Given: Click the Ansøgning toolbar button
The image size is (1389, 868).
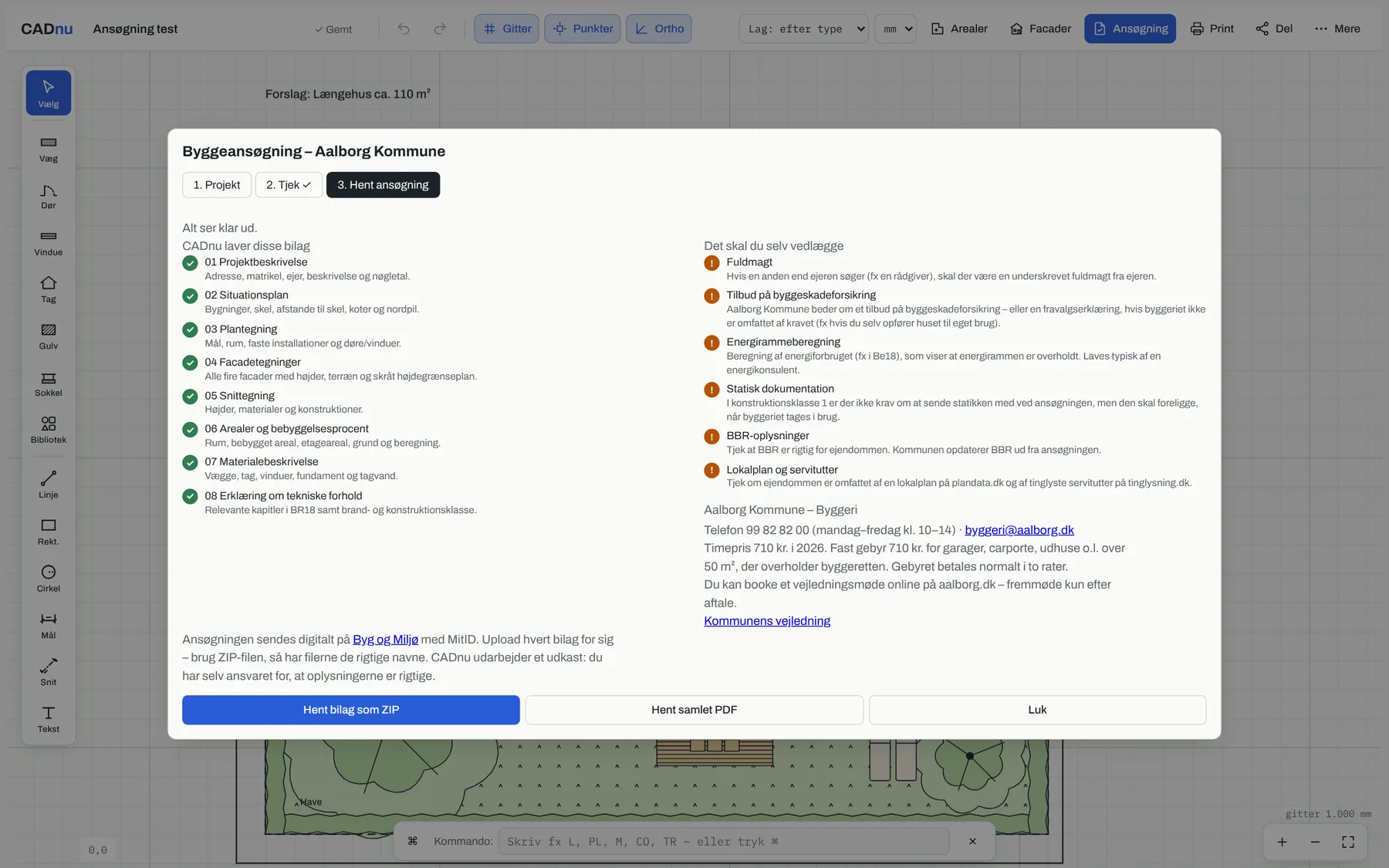Looking at the screenshot, I should click(1130, 29).
